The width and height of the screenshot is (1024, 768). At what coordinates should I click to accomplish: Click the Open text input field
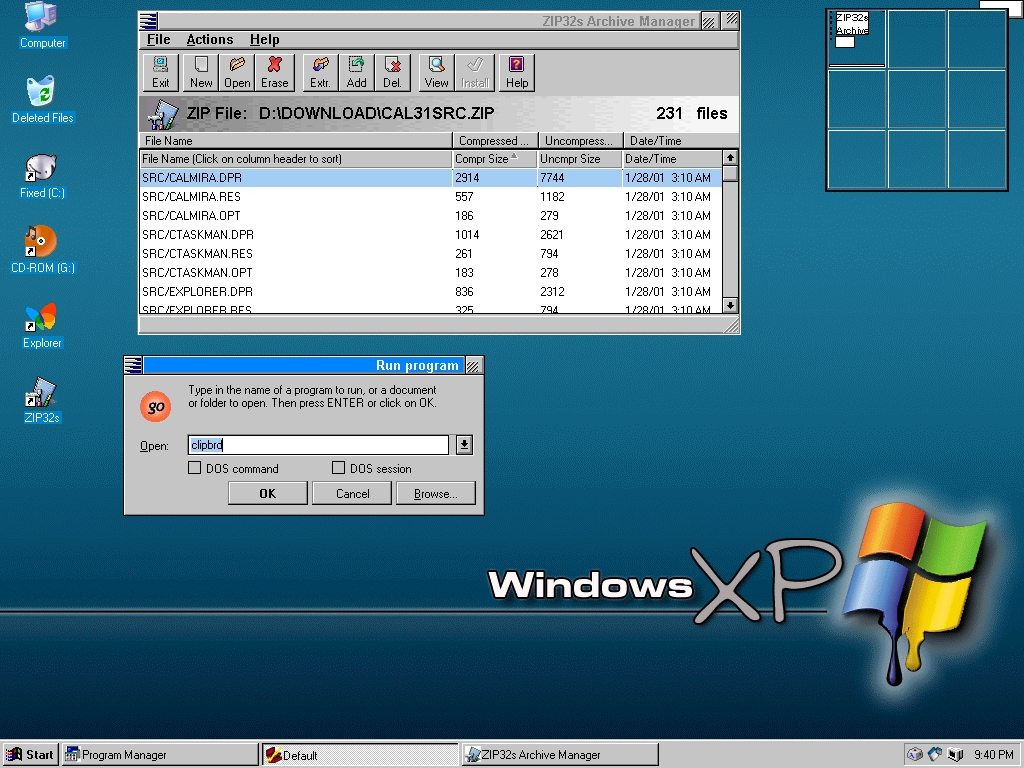(318, 445)
